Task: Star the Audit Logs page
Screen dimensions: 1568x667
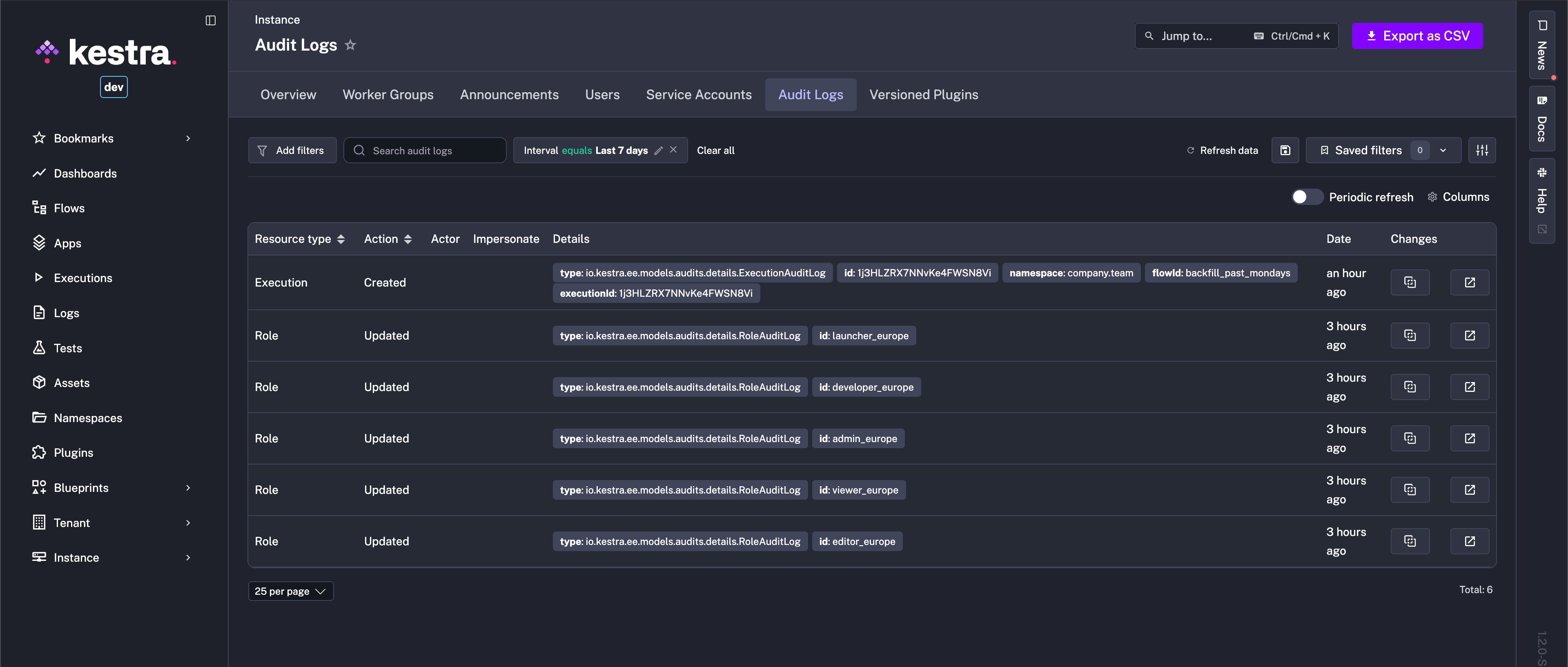Action: pos(351,44)
